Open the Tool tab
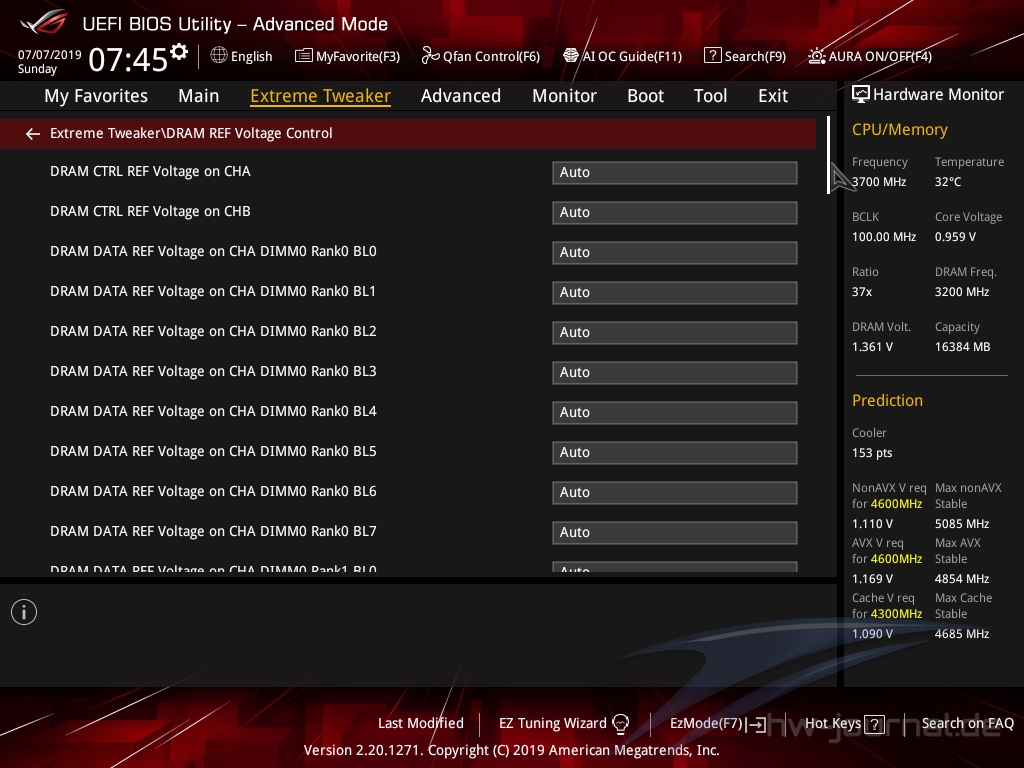This screenshot has width=1024, height=768. pos(710,96)
